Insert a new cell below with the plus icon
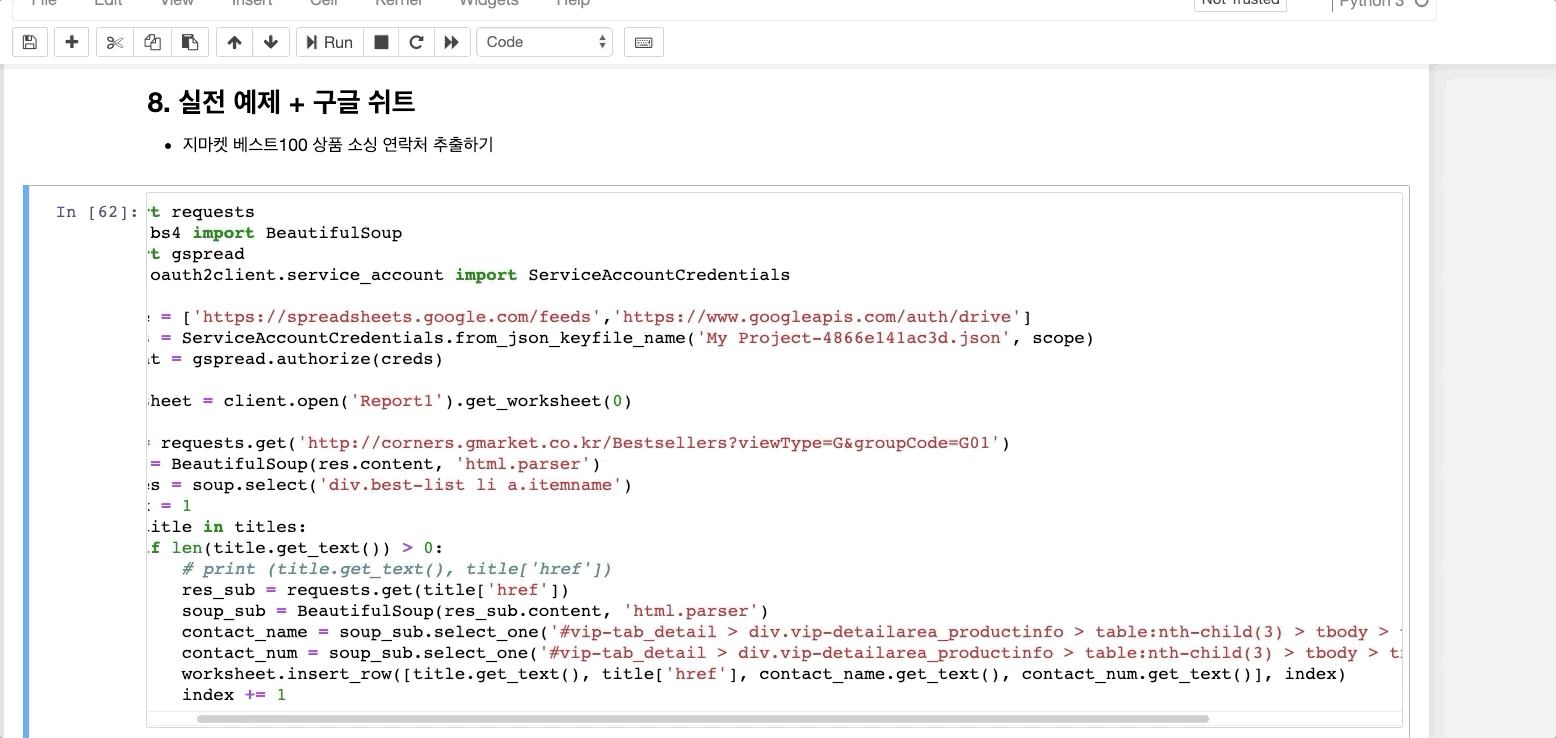Screen dimensions: 1556x738 [x=71, y=42]
